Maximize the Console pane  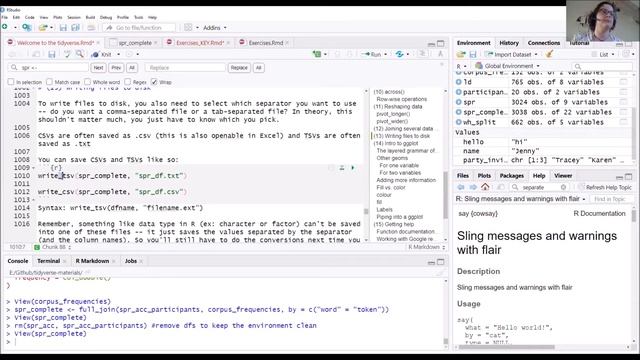click(x=441, y=262)
